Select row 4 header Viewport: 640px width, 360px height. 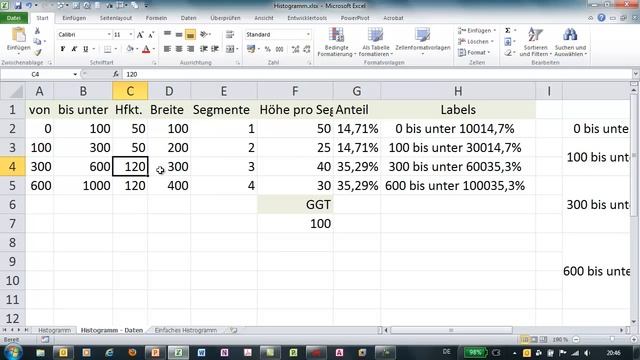12,167
